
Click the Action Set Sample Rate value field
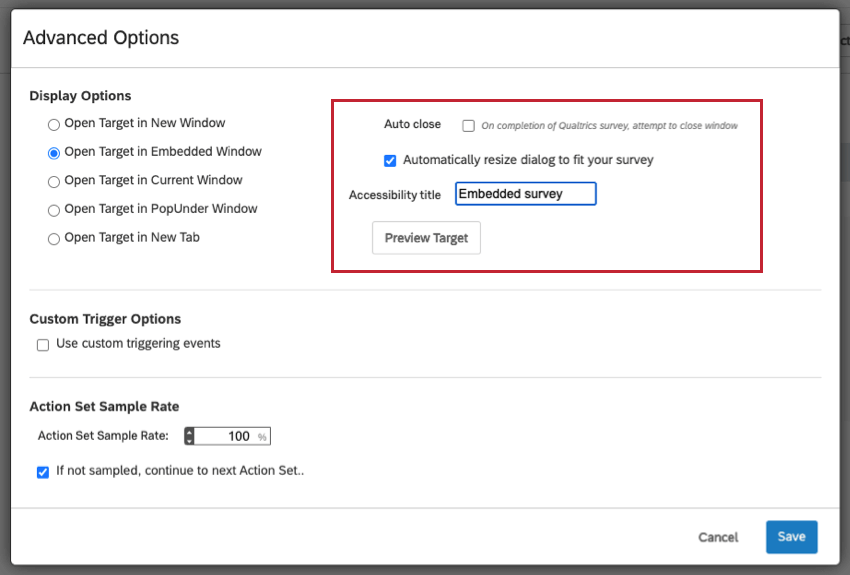[x=226, y=436]
